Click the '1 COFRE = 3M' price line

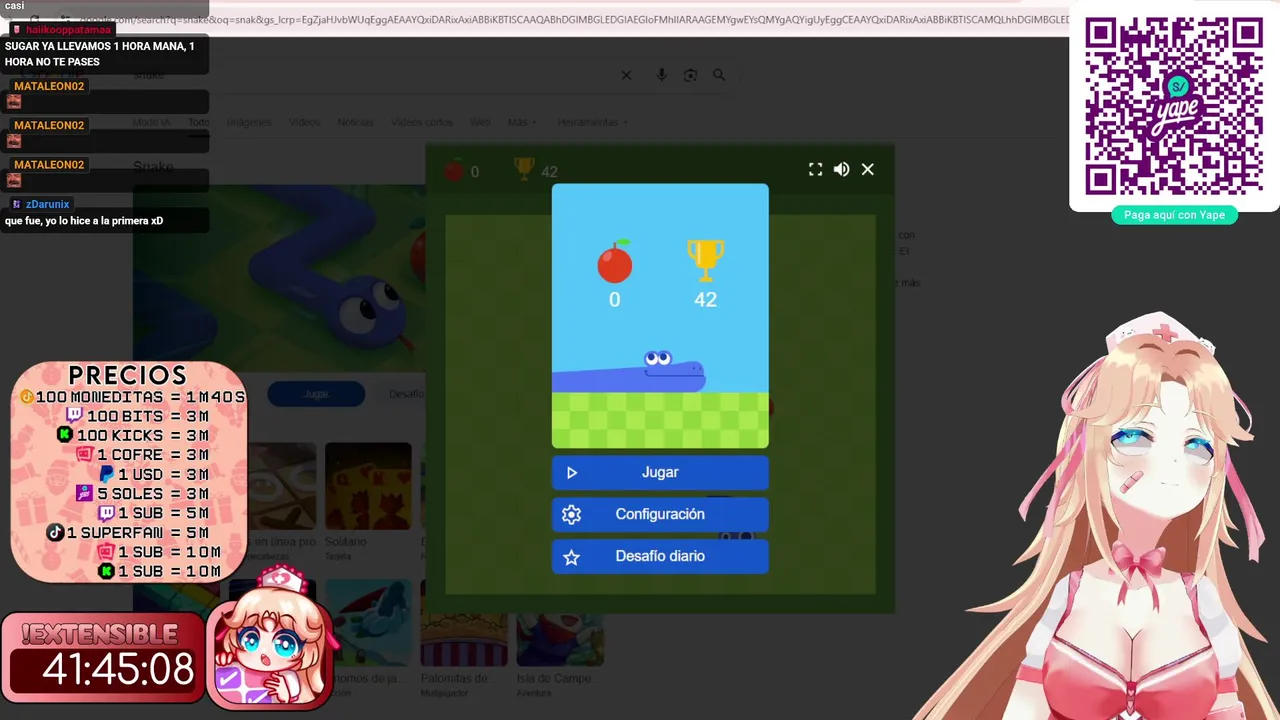[x=143, y=455]
